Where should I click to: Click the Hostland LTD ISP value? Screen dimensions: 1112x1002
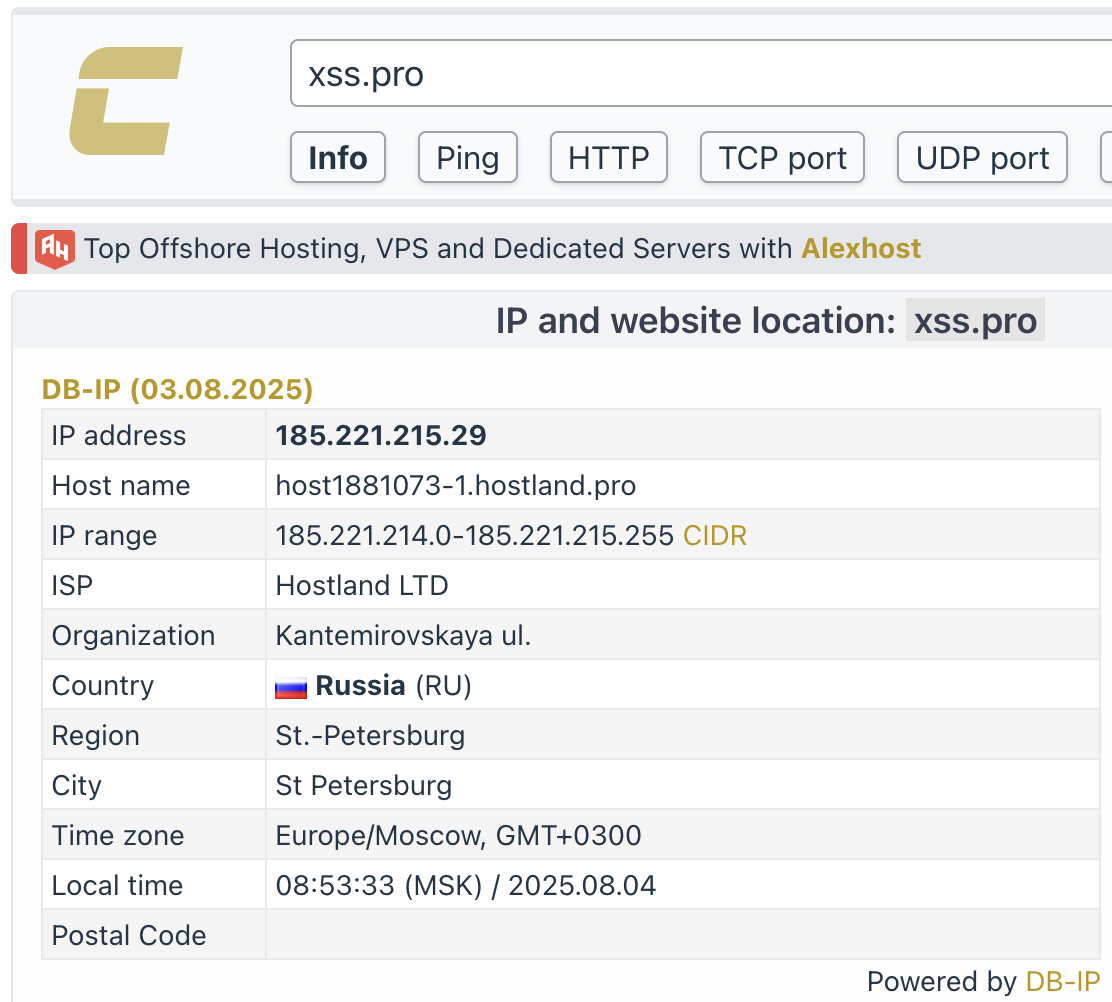coord(362,586)
